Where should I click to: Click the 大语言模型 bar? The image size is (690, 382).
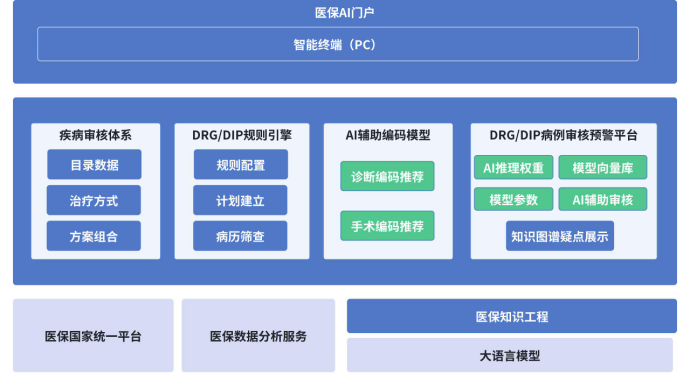510,355
